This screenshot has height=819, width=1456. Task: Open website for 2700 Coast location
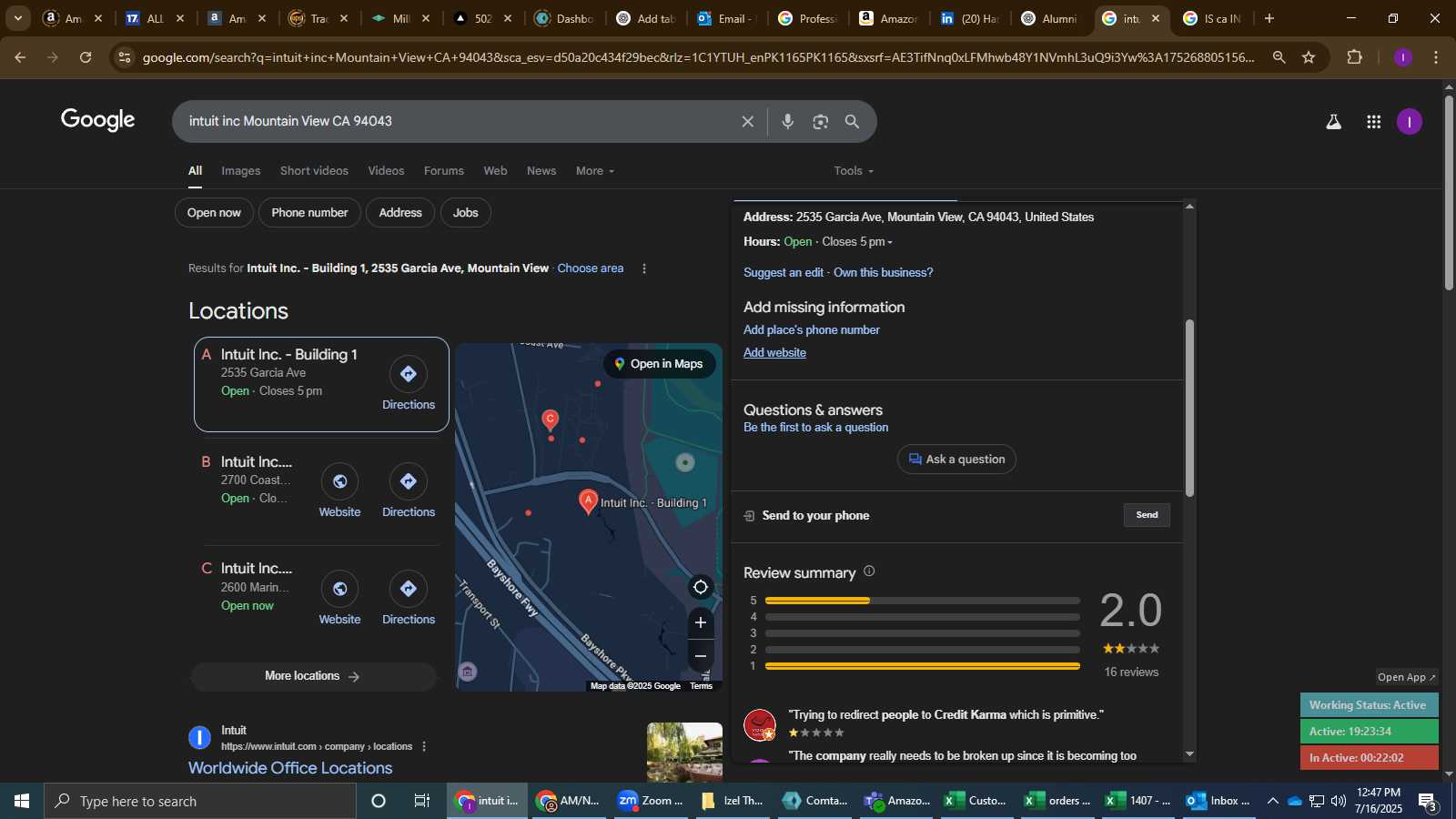coord(339,491)
